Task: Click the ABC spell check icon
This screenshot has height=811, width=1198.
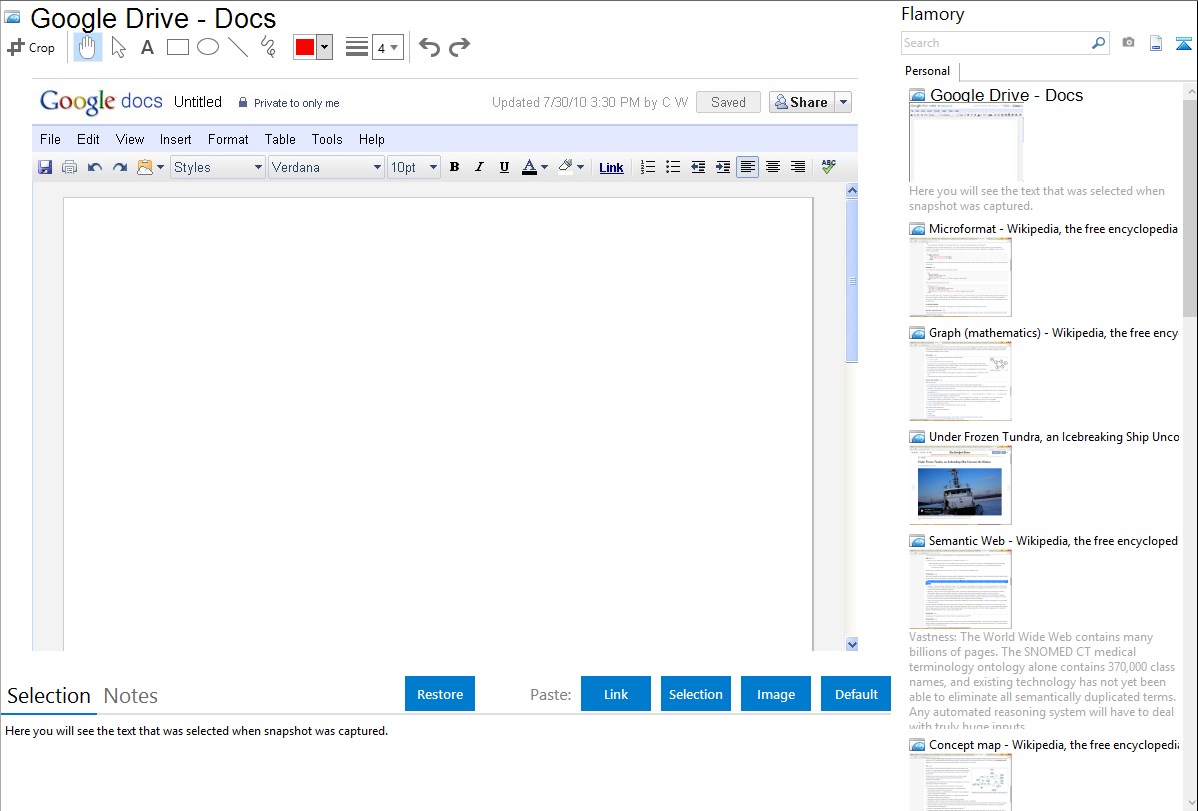Action: coord(828,166)
